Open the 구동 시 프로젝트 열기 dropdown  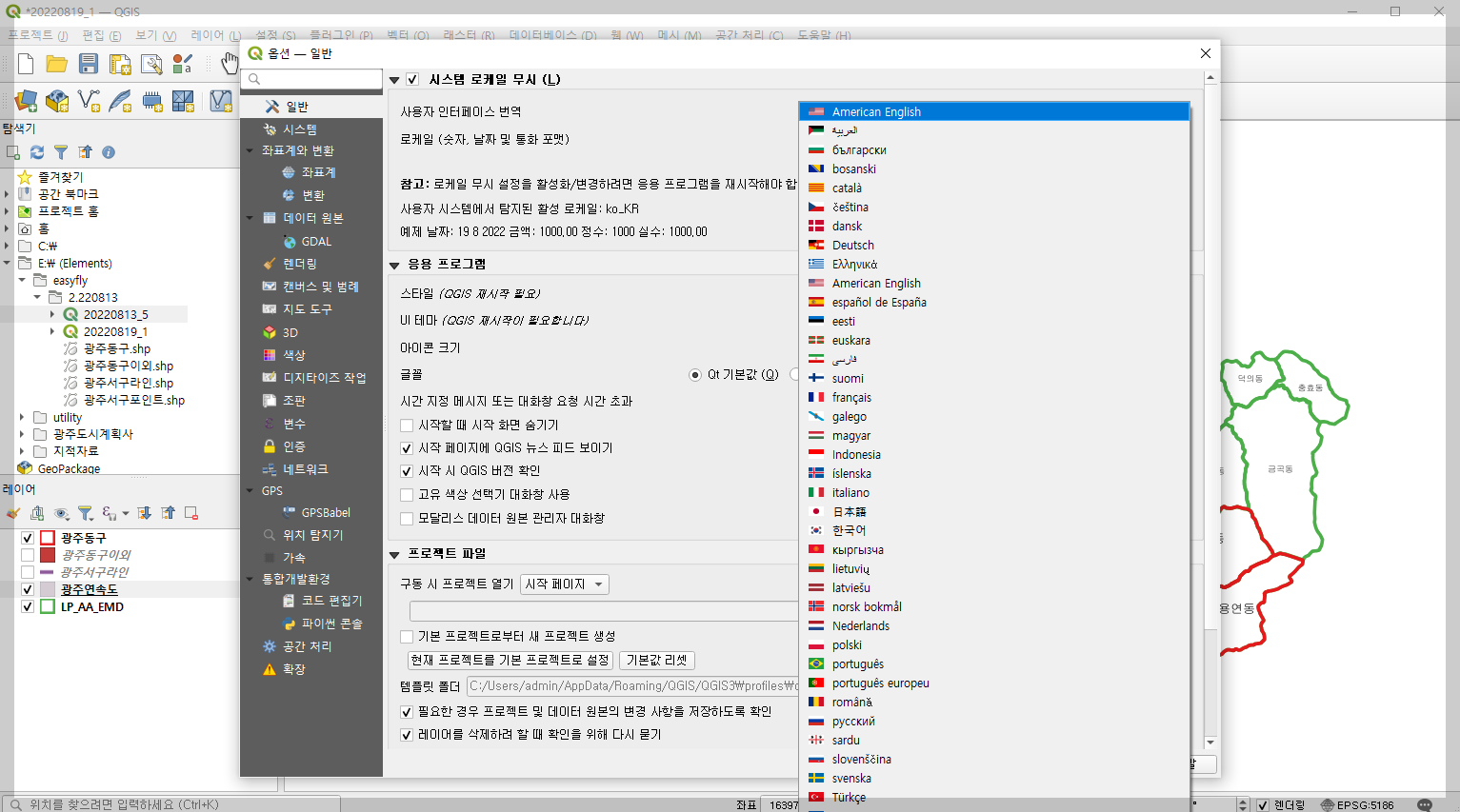pos(565,584)
